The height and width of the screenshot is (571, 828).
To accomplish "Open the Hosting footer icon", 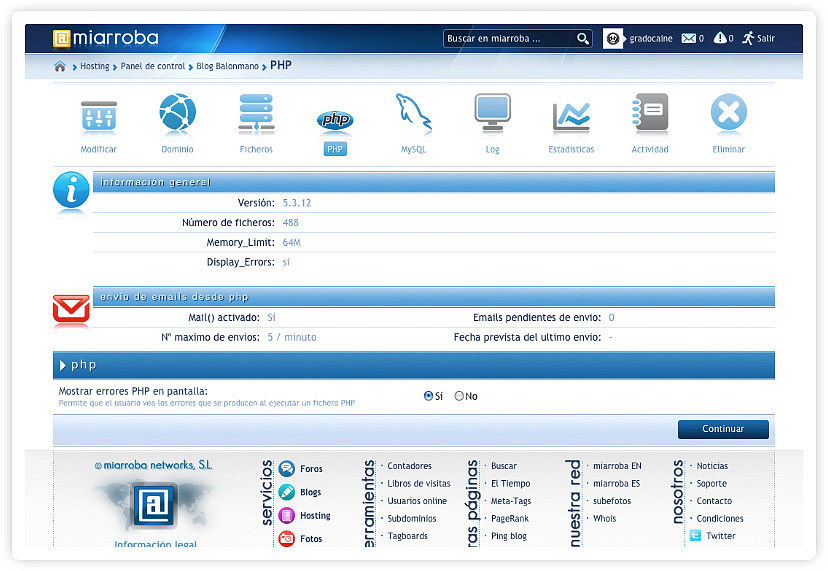I will (287, 515).
